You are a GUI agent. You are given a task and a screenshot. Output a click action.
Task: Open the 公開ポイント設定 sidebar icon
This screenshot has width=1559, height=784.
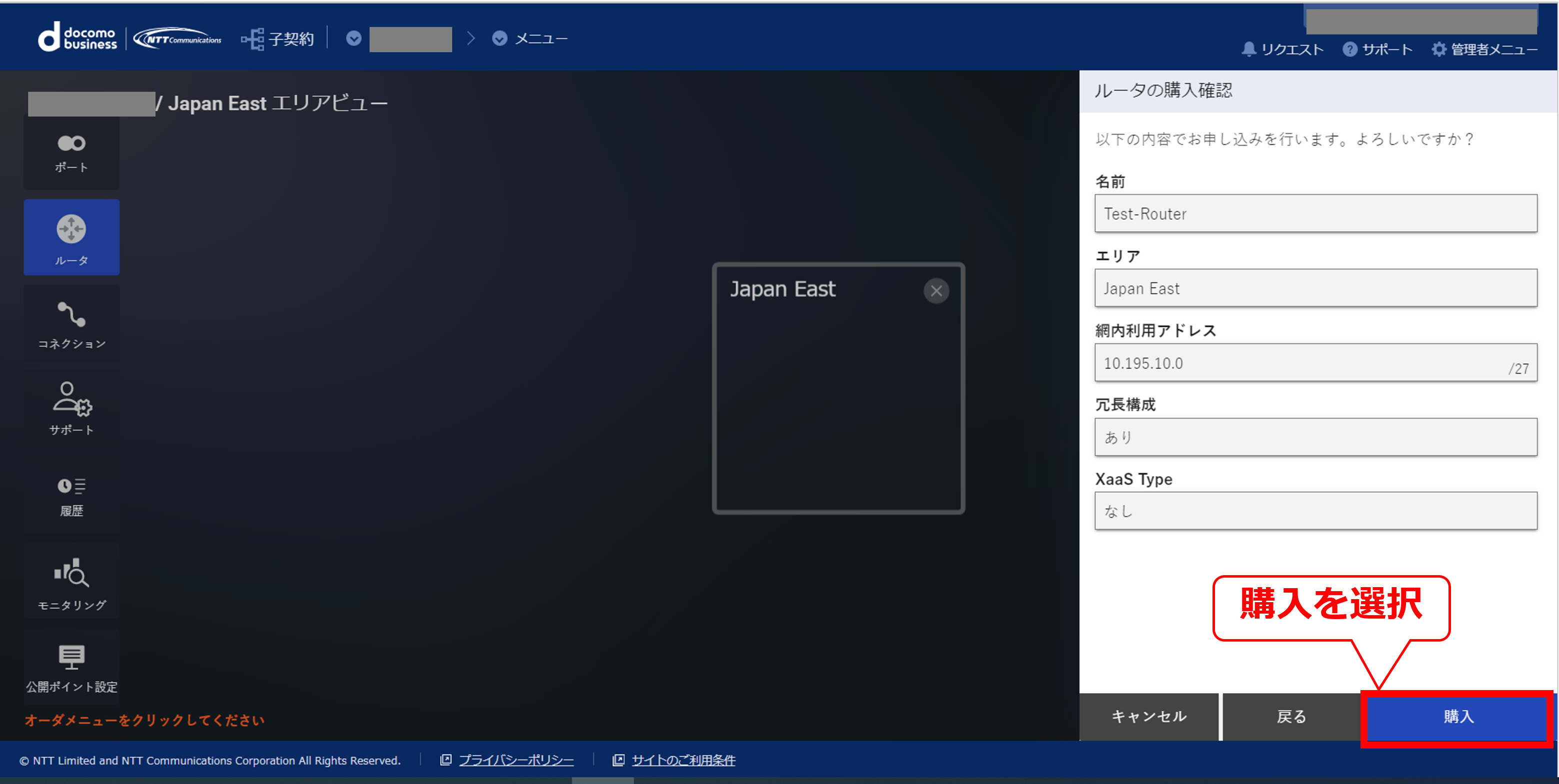point(71,666)
